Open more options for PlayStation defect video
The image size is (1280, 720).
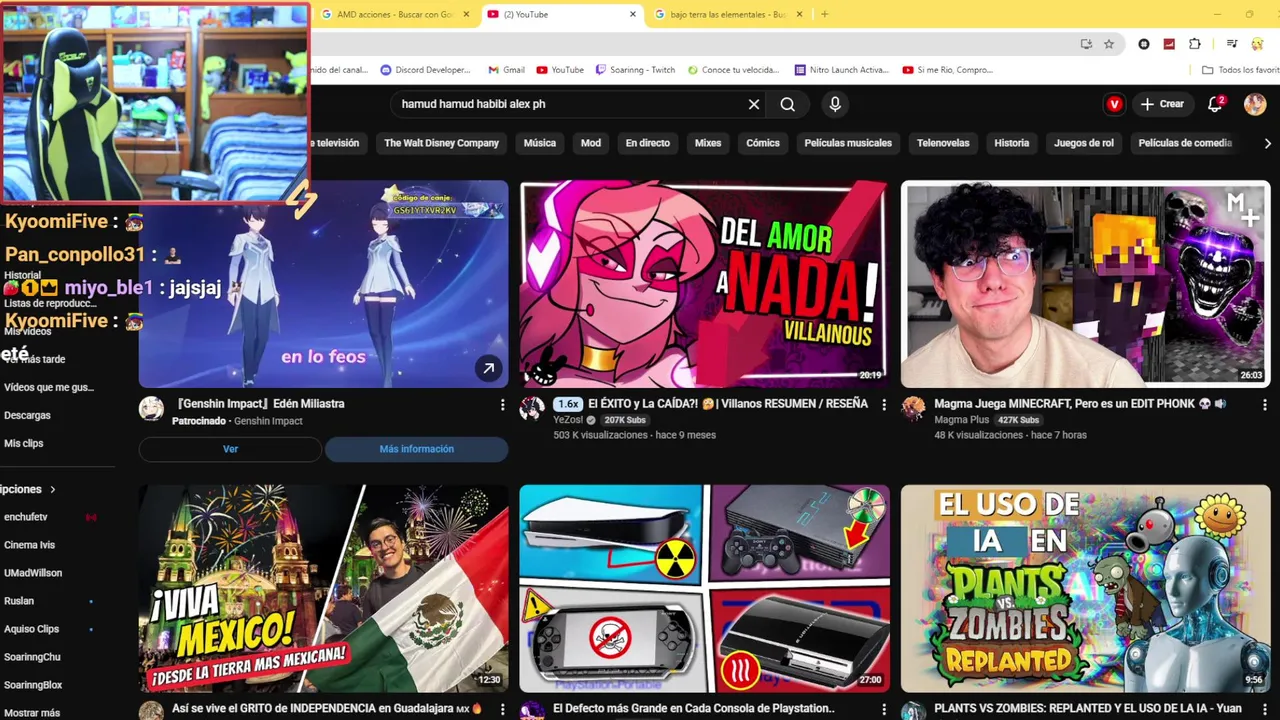(883, 710)
